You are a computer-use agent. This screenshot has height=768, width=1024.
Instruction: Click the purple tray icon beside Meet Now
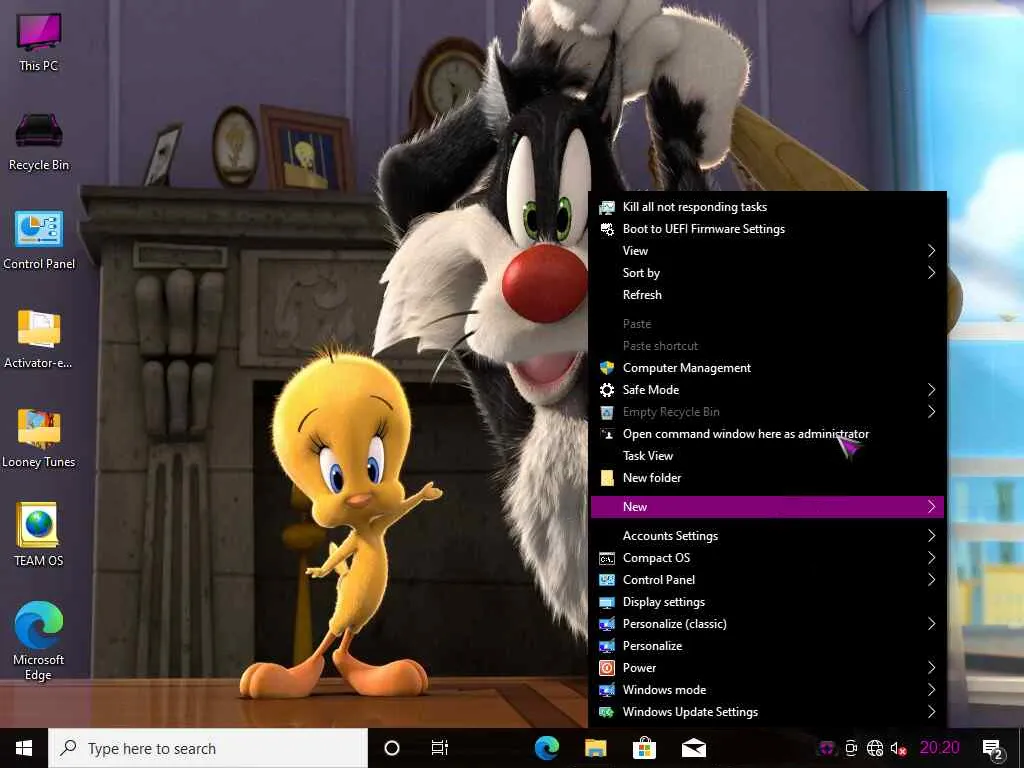click(827, 748)
